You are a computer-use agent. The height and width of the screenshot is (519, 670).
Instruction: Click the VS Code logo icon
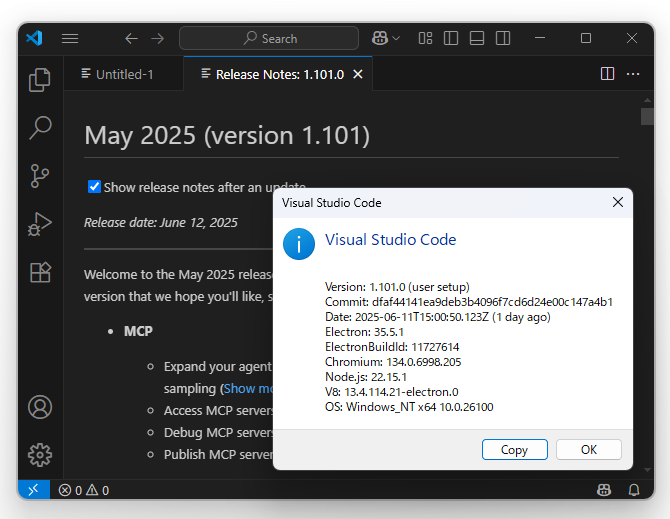pos(34,38)
